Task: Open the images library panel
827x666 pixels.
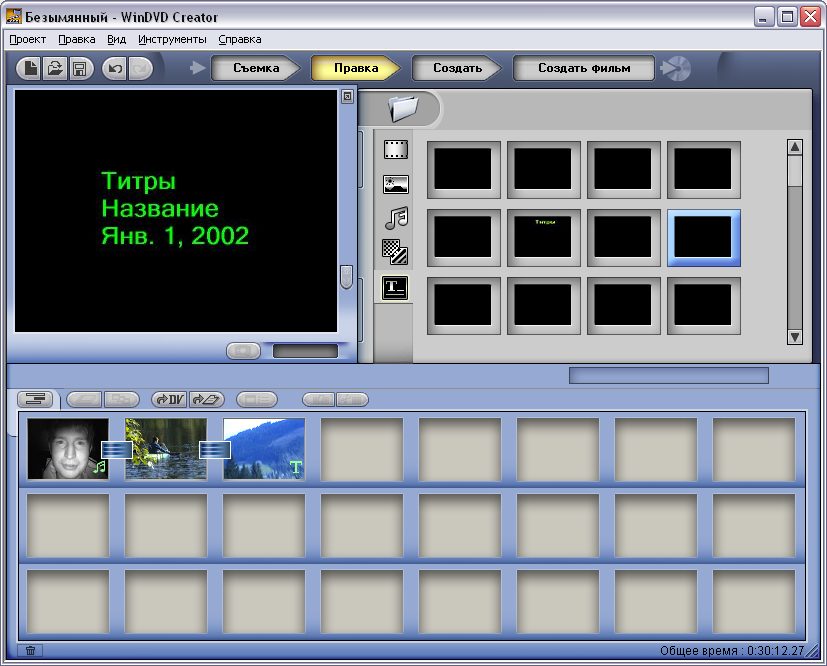Action: (x=395, y=184)
